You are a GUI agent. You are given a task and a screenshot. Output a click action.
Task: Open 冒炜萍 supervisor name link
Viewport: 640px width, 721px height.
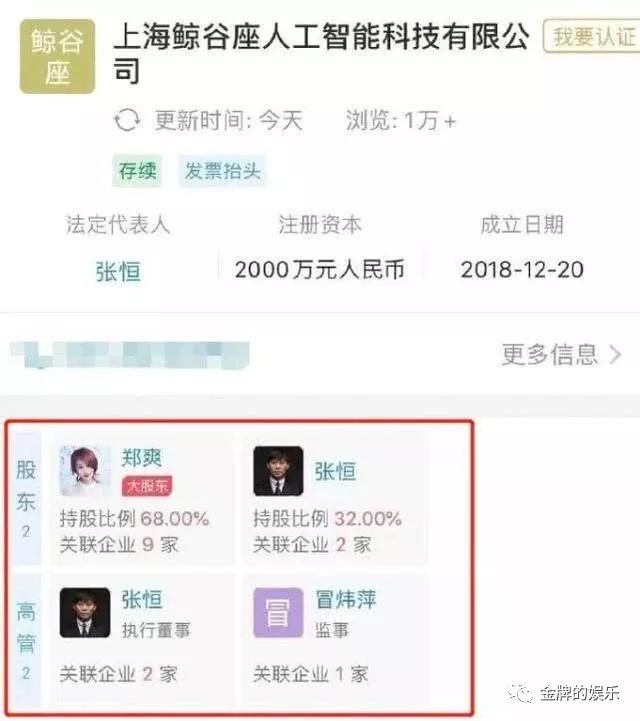click(x=346, y=600)
